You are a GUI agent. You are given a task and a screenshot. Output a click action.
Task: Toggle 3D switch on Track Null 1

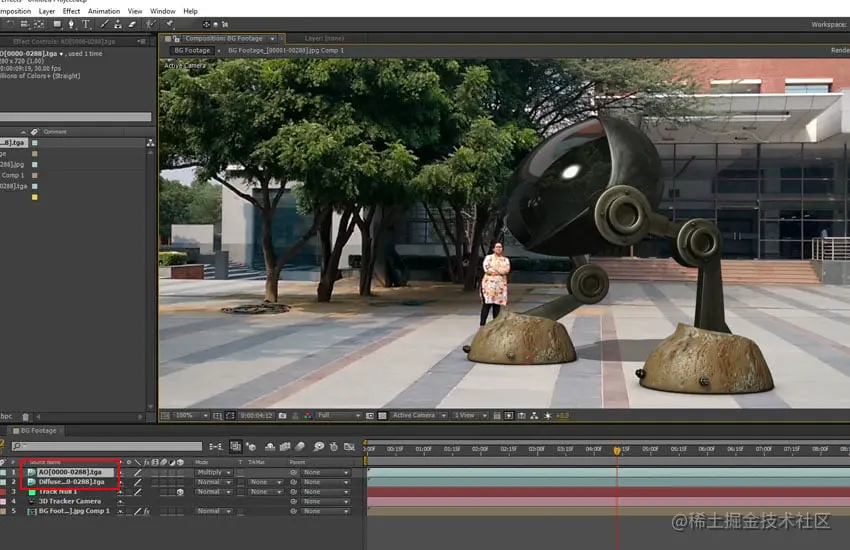pos(181,492)
